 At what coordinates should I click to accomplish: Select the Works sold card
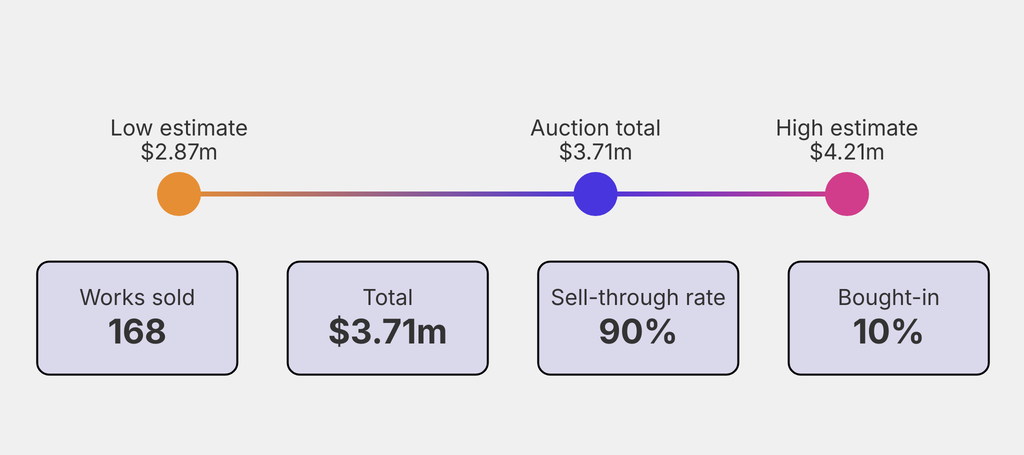pos(137,318)
